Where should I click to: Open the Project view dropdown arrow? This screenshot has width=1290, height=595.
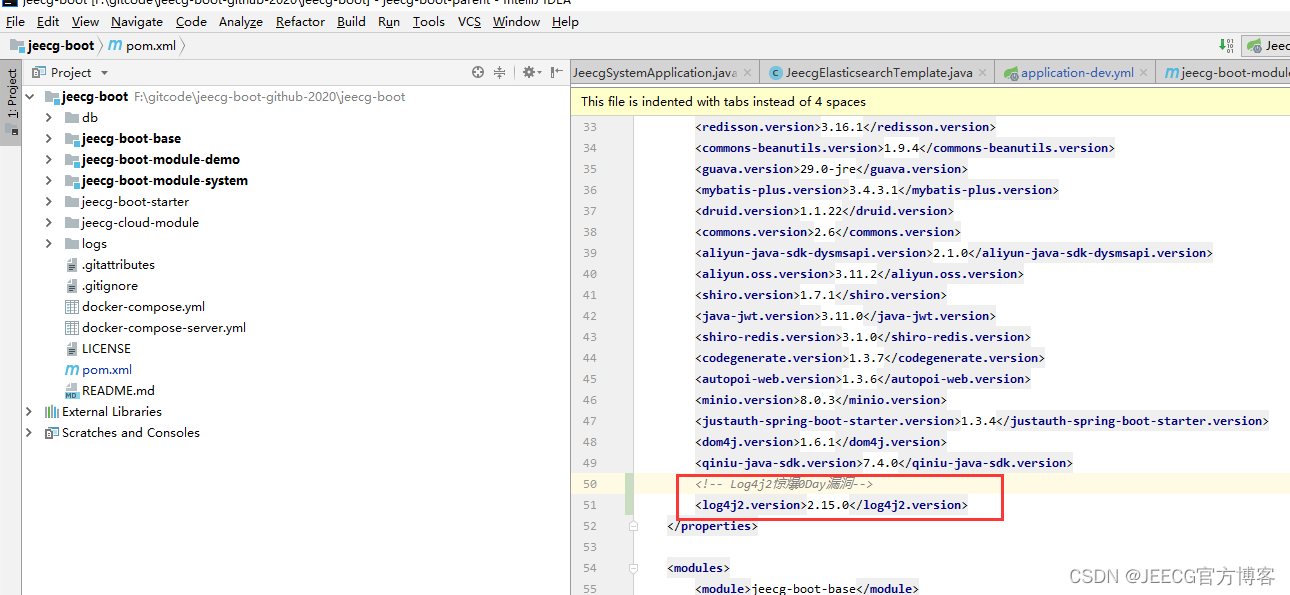point(104,73)
